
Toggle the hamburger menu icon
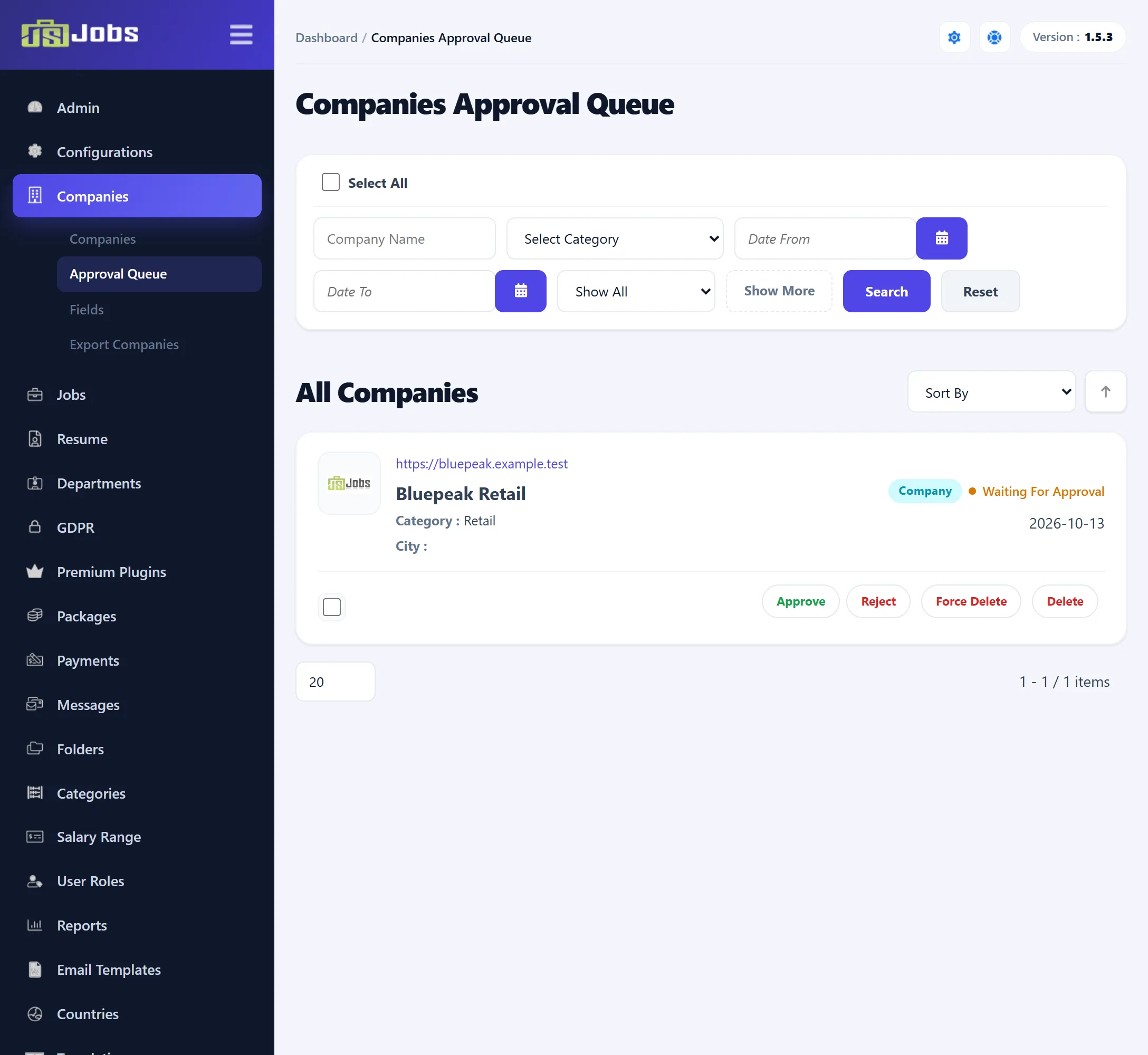click(241, 34)
